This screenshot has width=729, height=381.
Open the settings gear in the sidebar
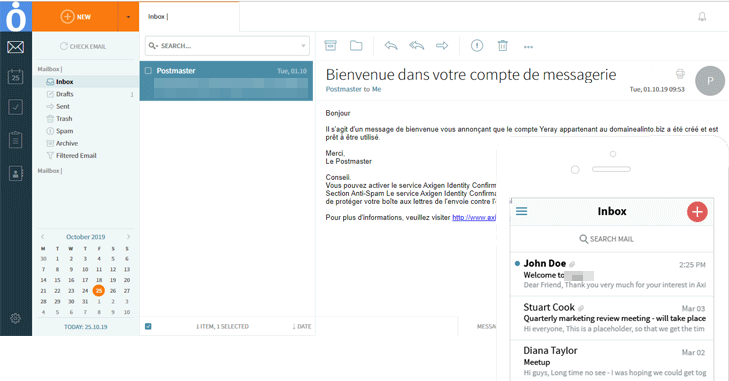15,318
